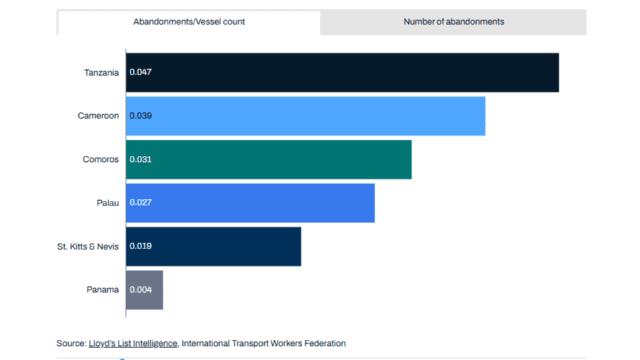Click the Palau axis label
The image size is (640, 360).
click(107, 203)
